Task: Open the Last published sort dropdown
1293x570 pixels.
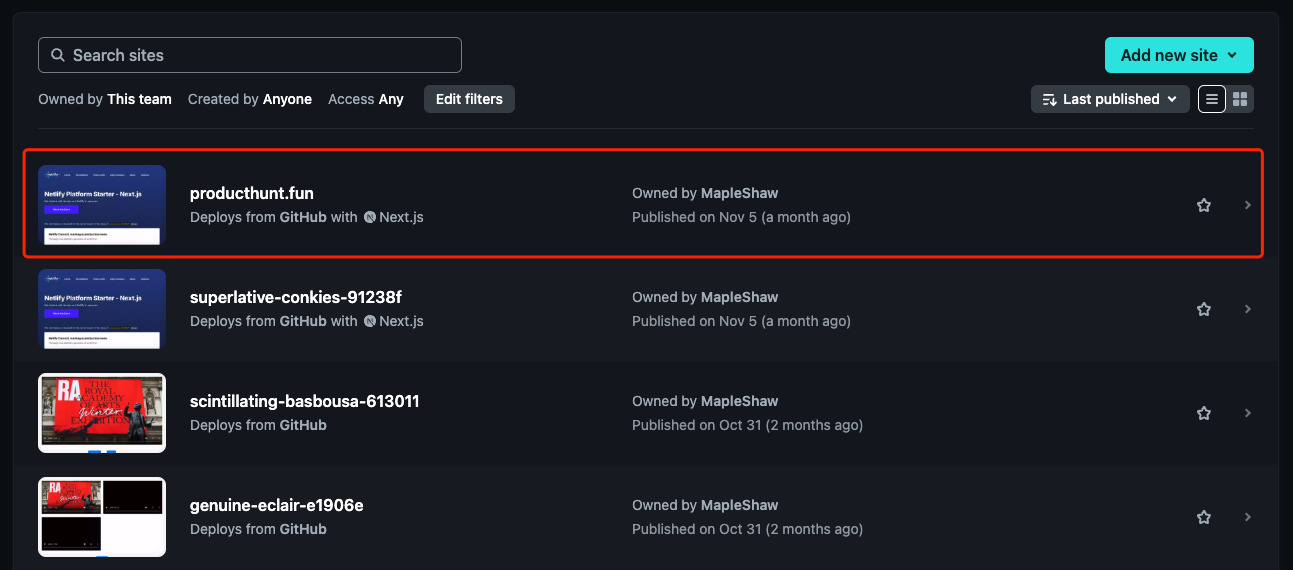Action: 1110,99
